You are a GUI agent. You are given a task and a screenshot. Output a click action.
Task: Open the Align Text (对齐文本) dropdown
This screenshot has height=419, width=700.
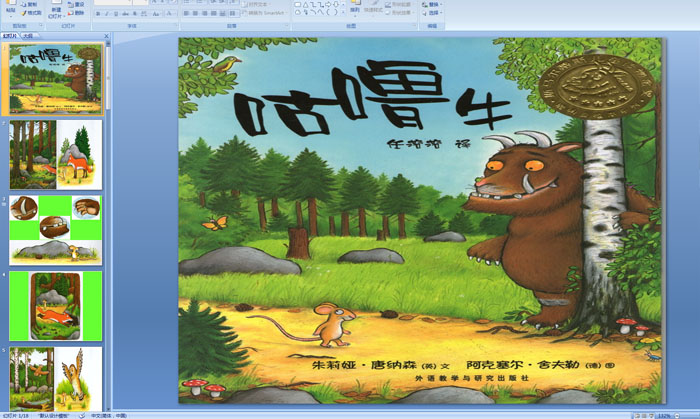click(x=257, y=4)
